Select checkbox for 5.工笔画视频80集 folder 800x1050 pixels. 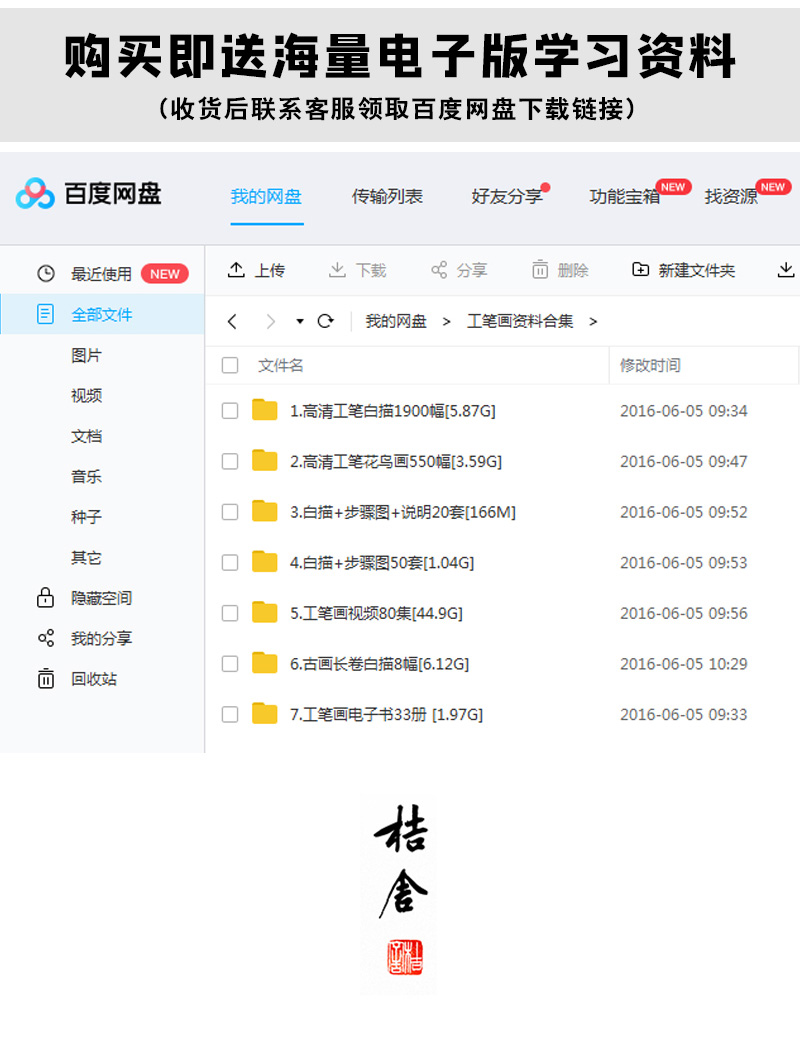(x=230, y=613)
